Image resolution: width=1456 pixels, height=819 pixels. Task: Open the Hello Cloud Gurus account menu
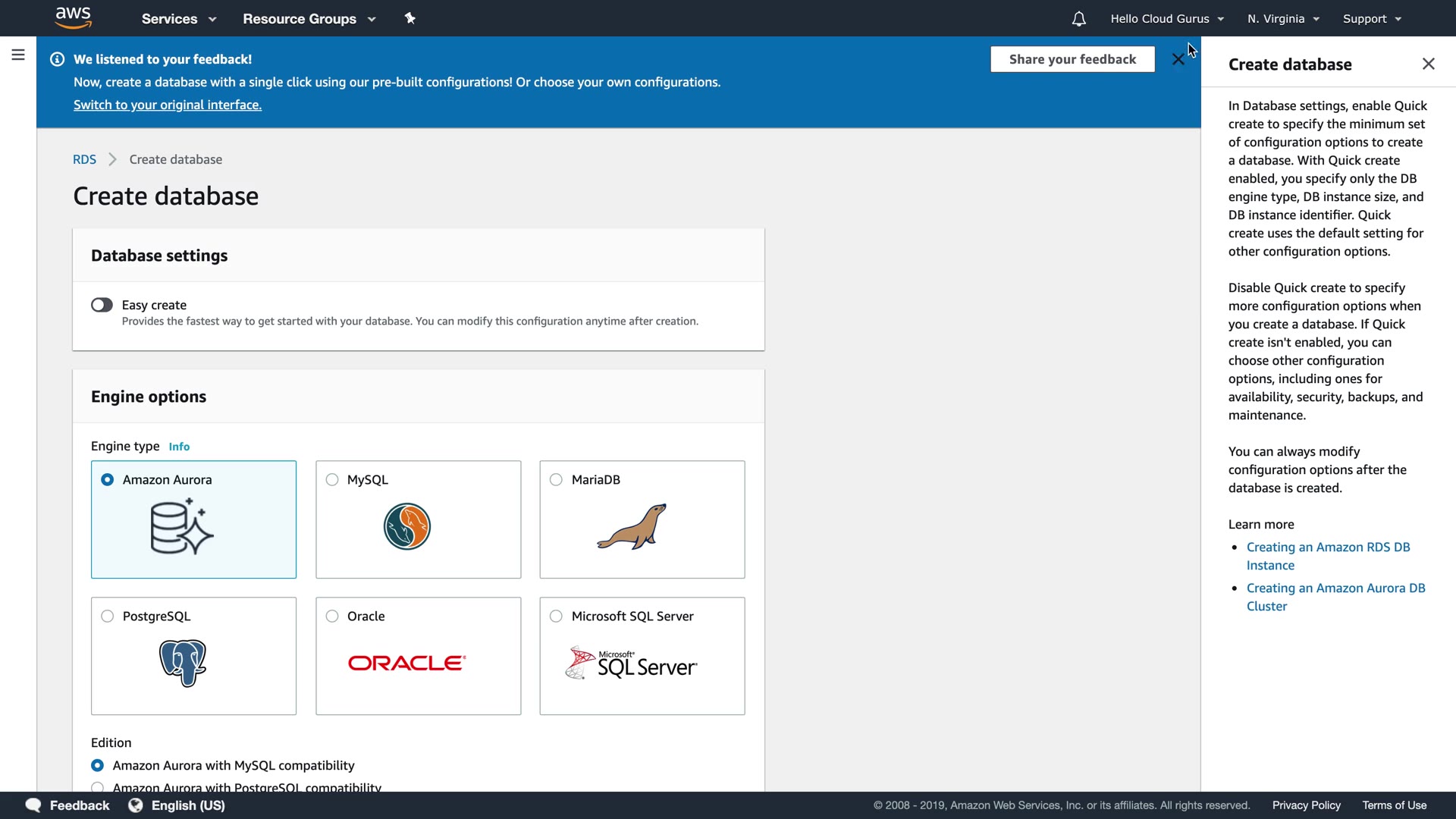coord(1167,19)
